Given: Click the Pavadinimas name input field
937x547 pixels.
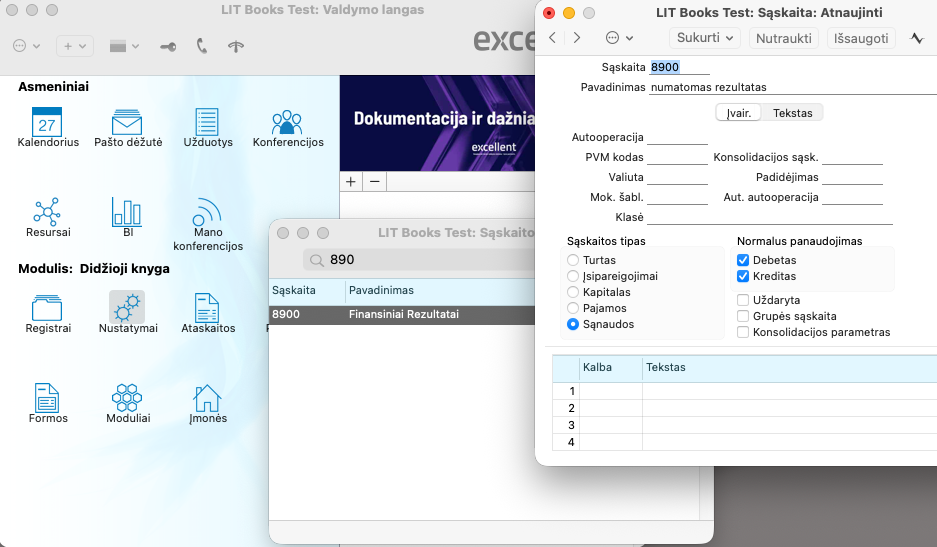Looking at the screenshot, I should coord(790,87).
